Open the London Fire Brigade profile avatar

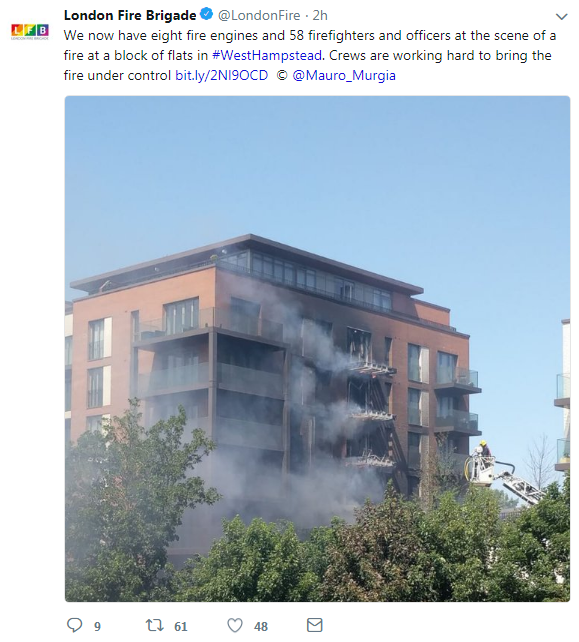[30, 32]
